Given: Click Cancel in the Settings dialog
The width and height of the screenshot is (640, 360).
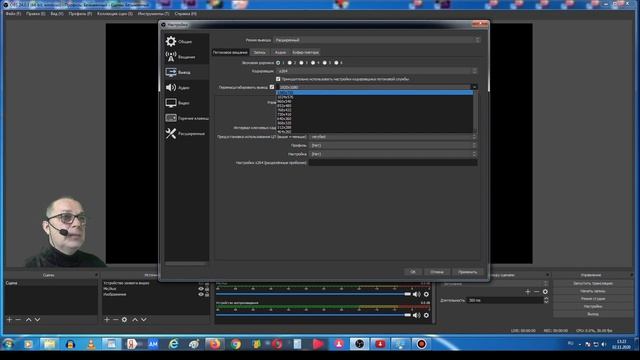Looking at the screenshot, I should [x=437, y=272].
